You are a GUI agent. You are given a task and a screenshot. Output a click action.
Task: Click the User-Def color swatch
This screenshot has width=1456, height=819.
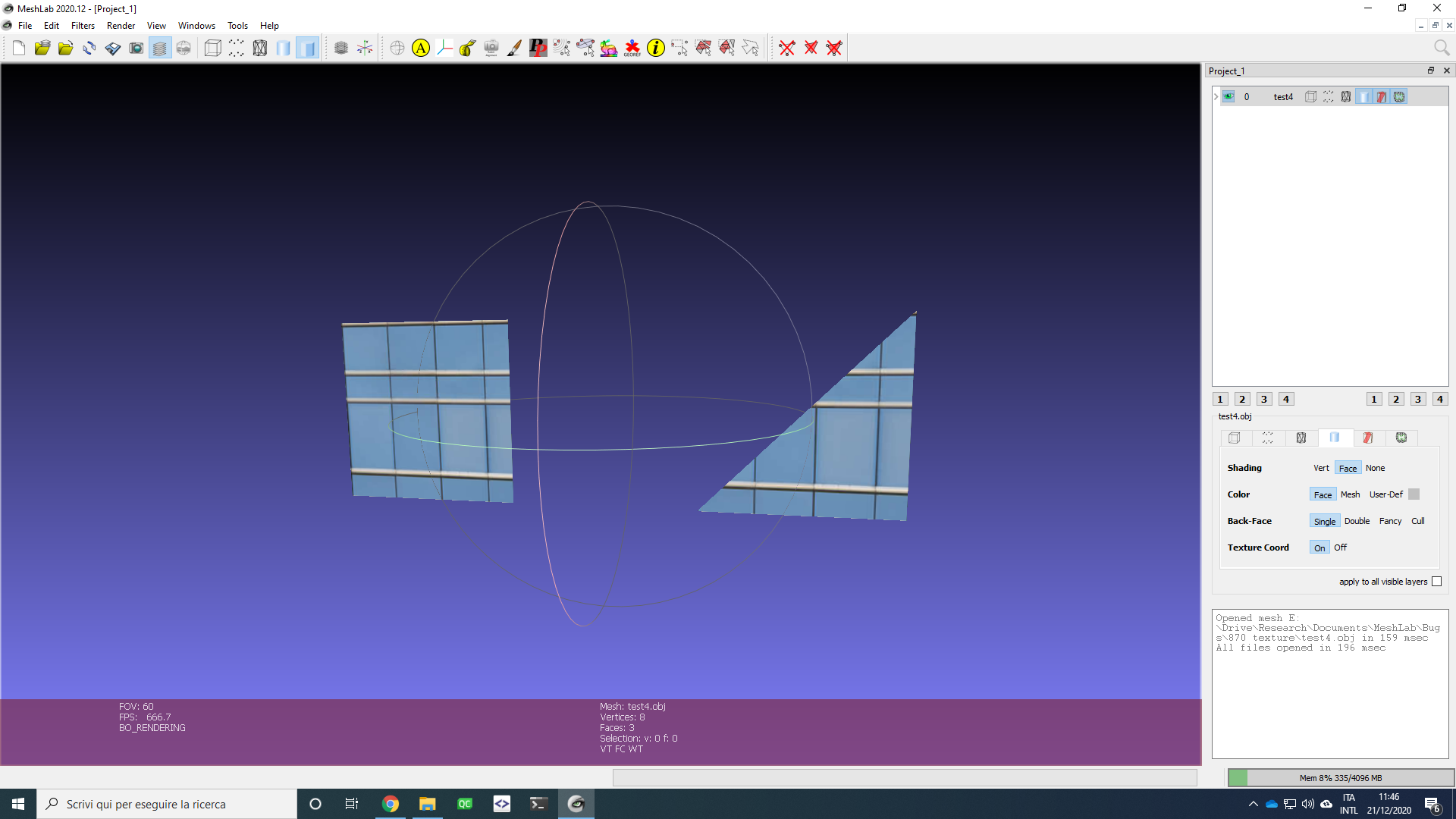point(1414,494)
